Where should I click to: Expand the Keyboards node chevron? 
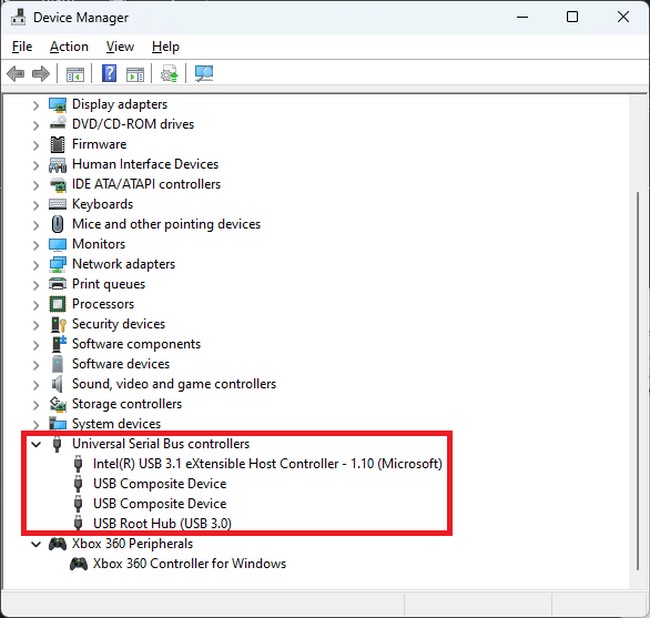(36, 205)
